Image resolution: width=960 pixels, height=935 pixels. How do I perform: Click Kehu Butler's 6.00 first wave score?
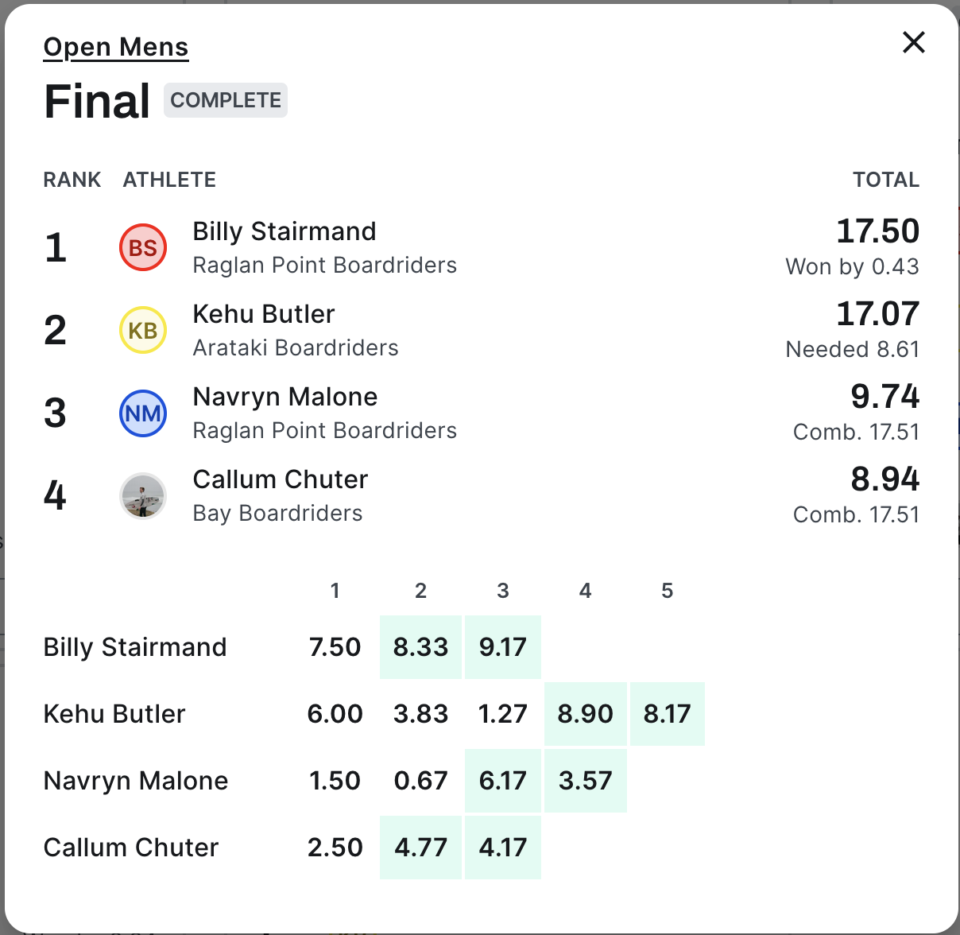click(x=335, y=714)
